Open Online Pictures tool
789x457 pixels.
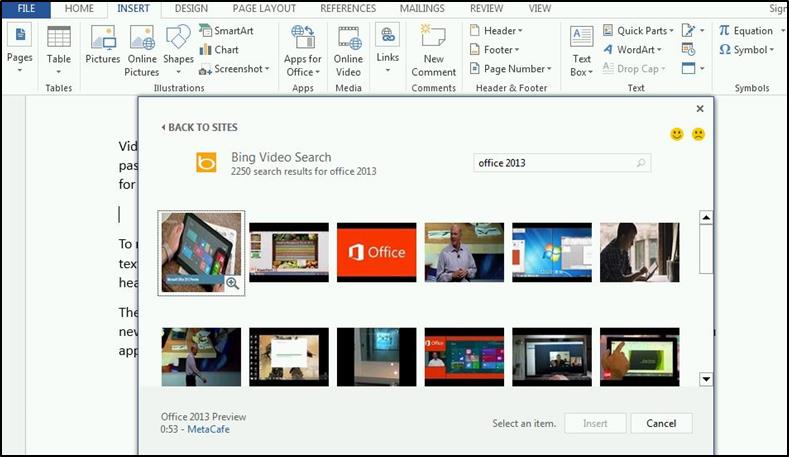click(142, 51)
